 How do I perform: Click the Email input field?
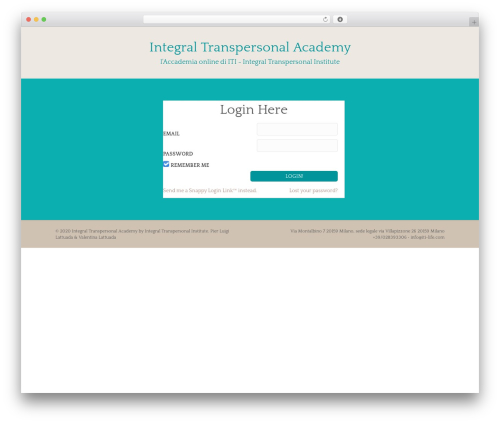(297, 129)
